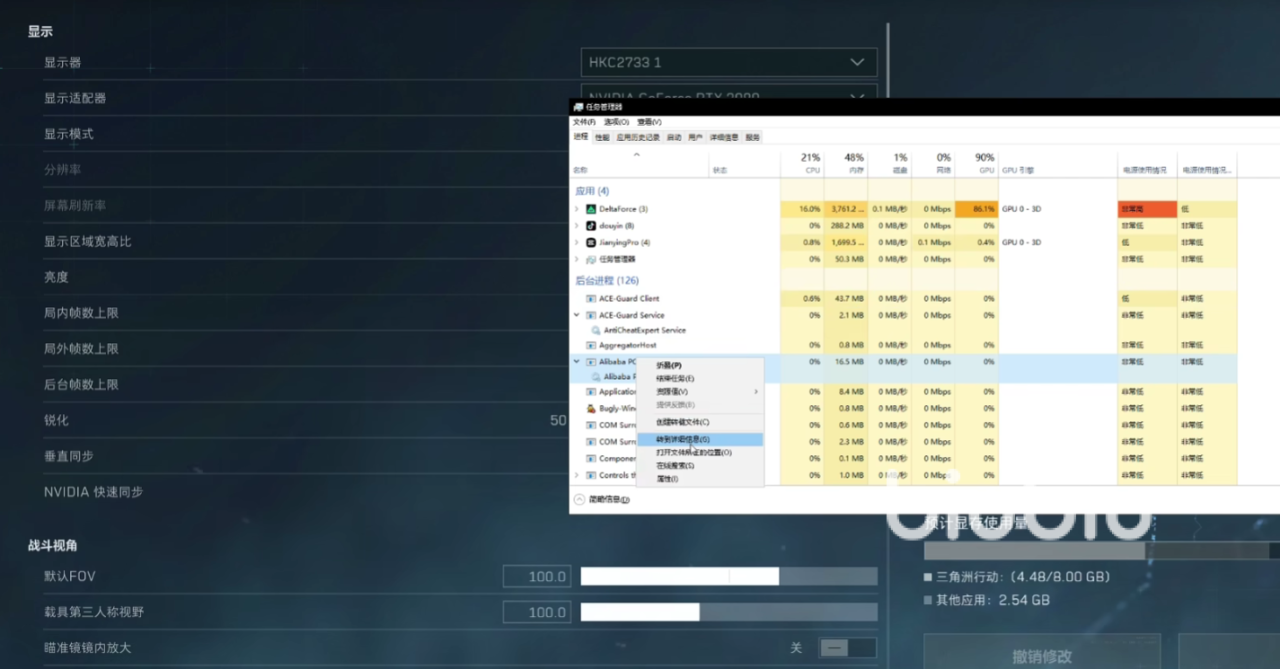The height and width of the screenshot is (669, 1280).
Task: Click the Task Manager process row icon
Action: pos(591,259)
